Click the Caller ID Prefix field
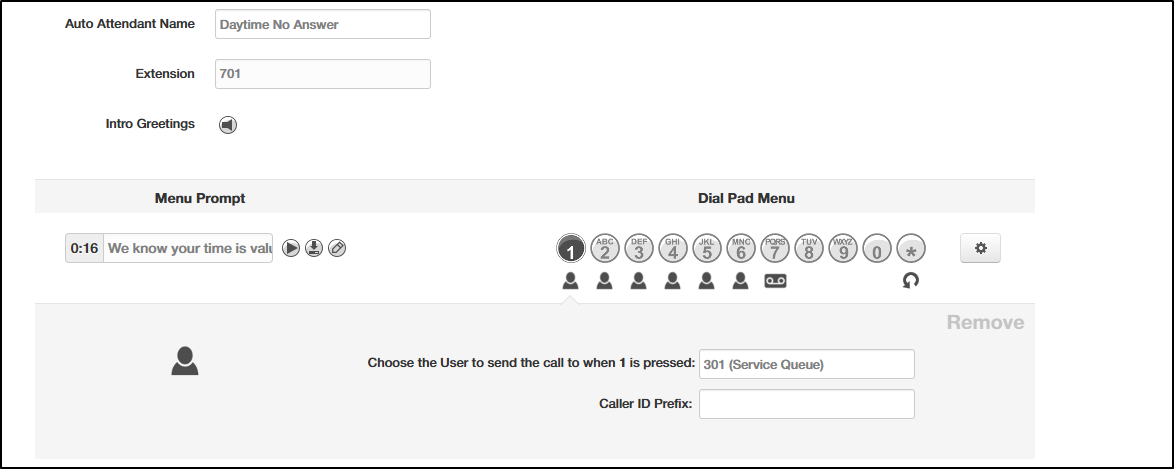Viewport: 1174px width, 469px height. click(806, 404)
